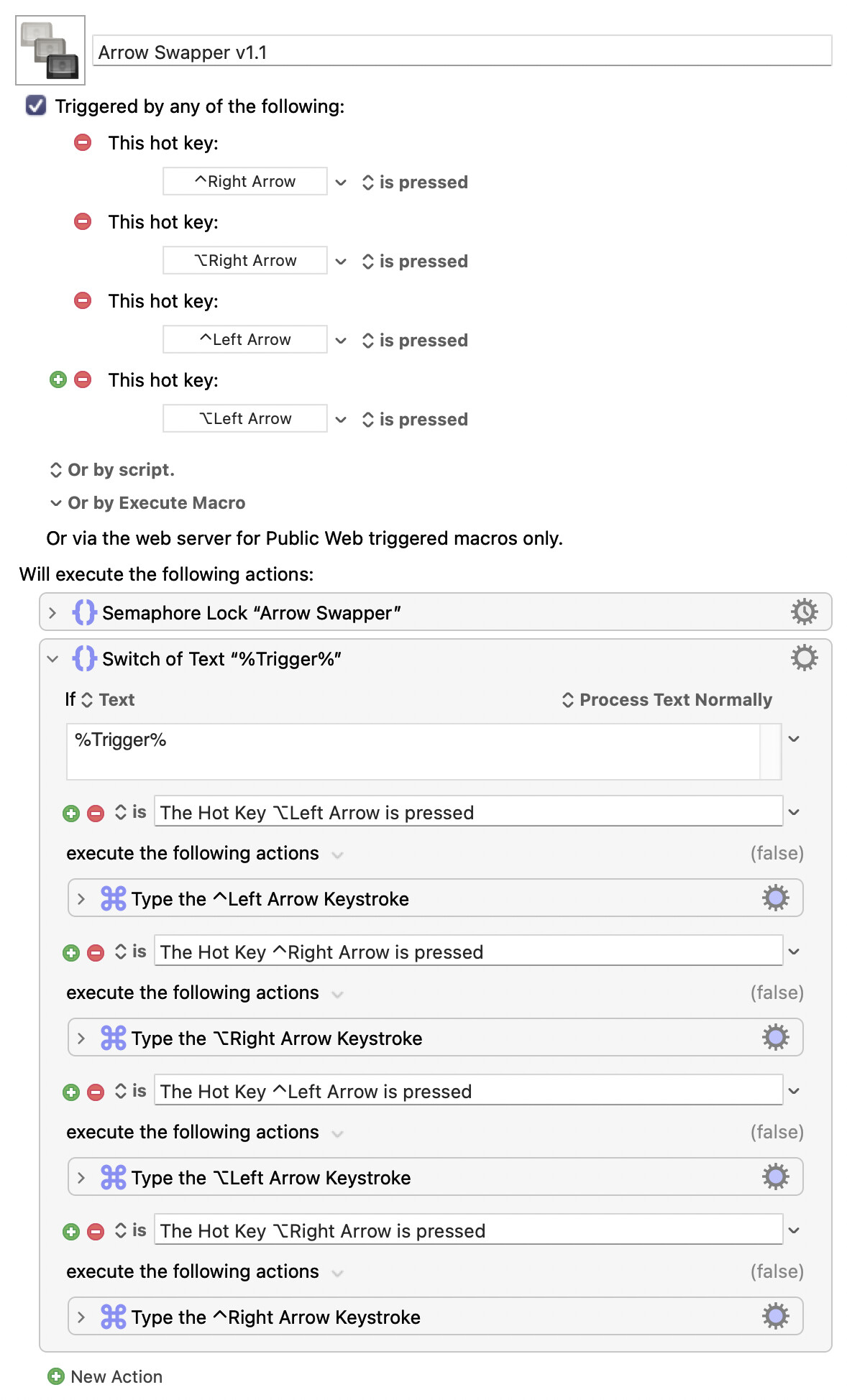Open dropdown next to ⌥Left Arrow hot key field
This screenshot has height=1400, width=847.
tap(341, 419)
